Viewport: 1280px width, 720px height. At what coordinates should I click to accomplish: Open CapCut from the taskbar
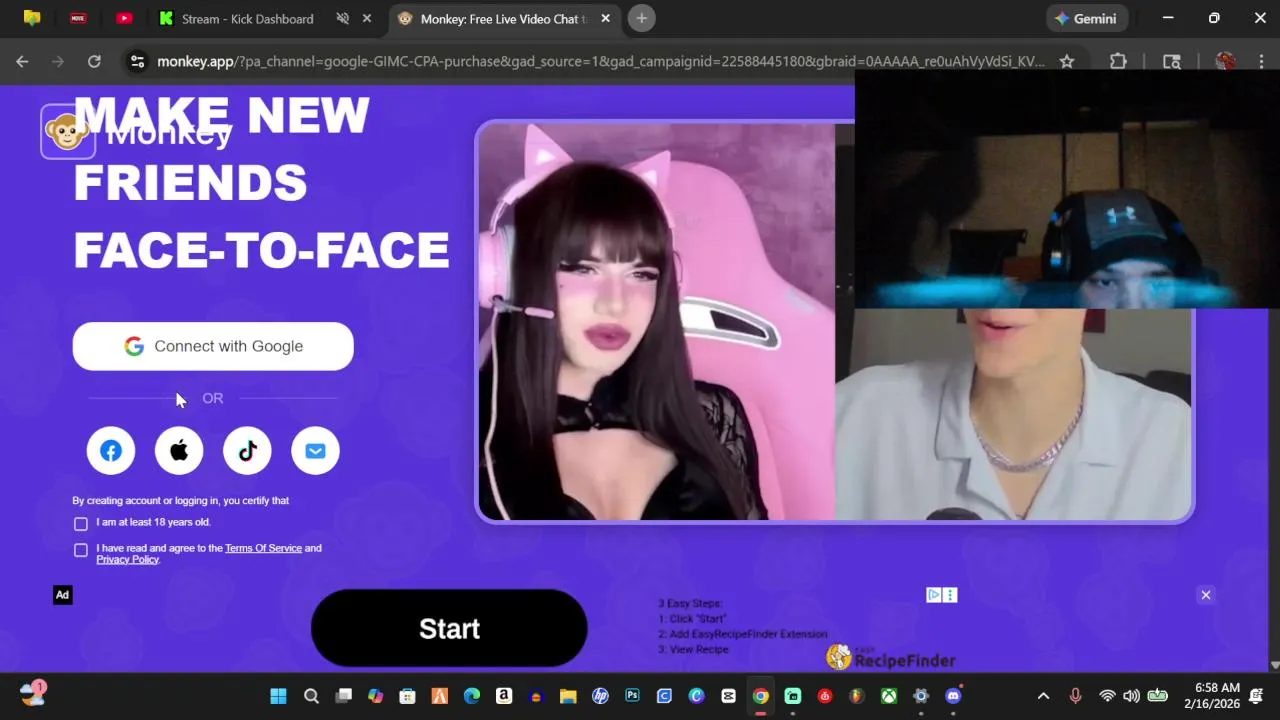coord(728,696)
